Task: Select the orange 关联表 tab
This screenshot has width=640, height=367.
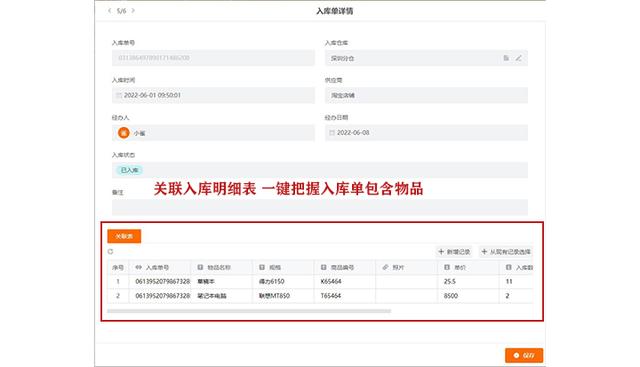Action: pyautogui.click(x=124, y=236)
